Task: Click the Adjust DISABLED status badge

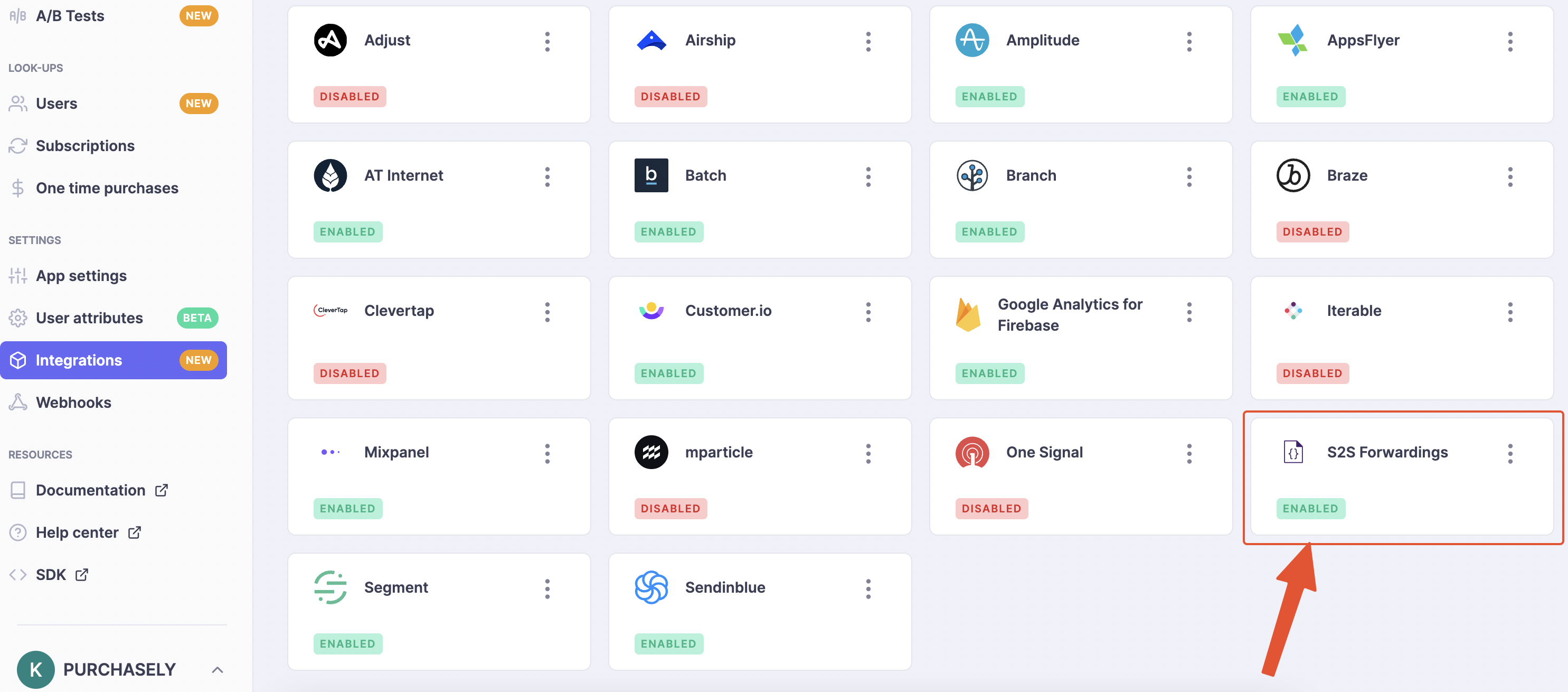Action: click(350, 96)
